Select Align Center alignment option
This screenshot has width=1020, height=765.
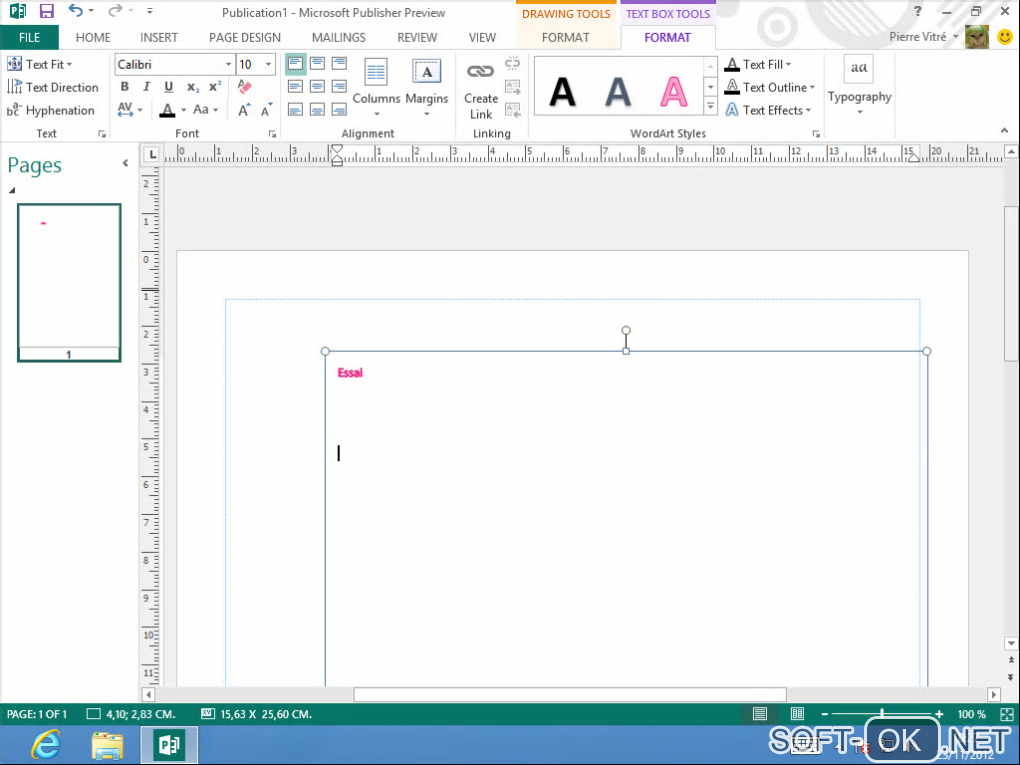(317, 87)
